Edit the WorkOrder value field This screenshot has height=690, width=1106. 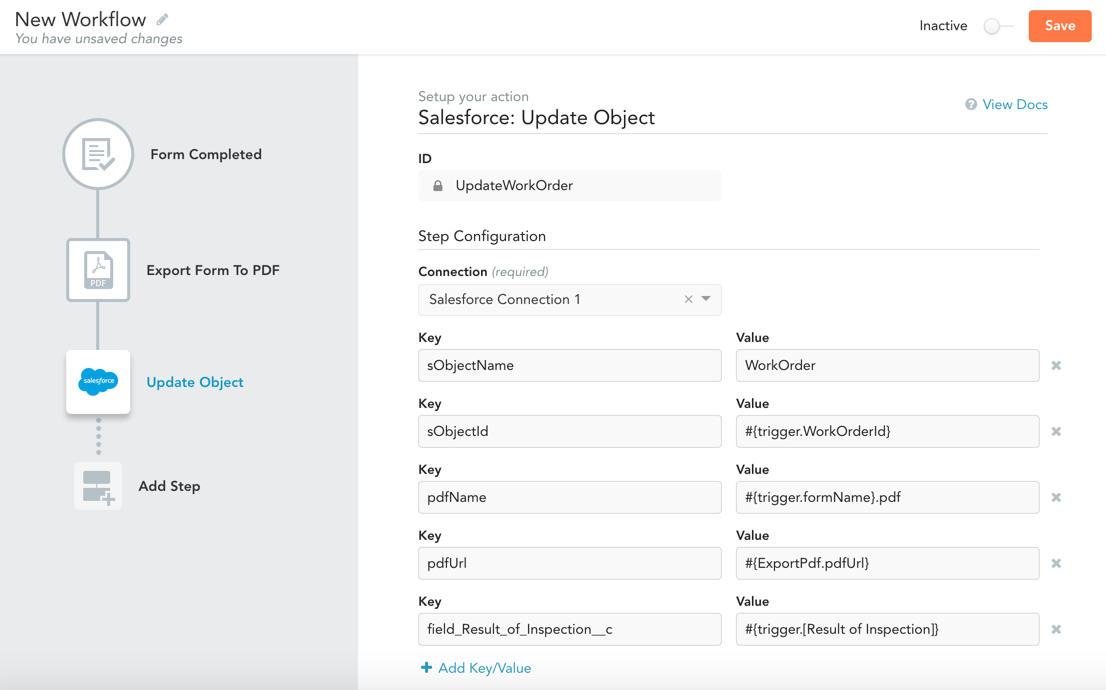click(x=887, y=365)
